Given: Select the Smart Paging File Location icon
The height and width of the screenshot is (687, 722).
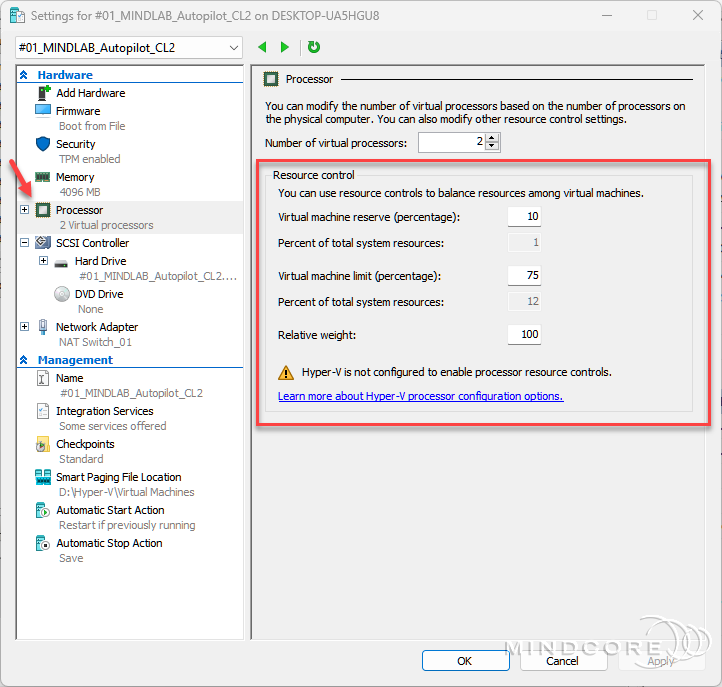Looking at the screenshot, I should click(x=43, y=477).
